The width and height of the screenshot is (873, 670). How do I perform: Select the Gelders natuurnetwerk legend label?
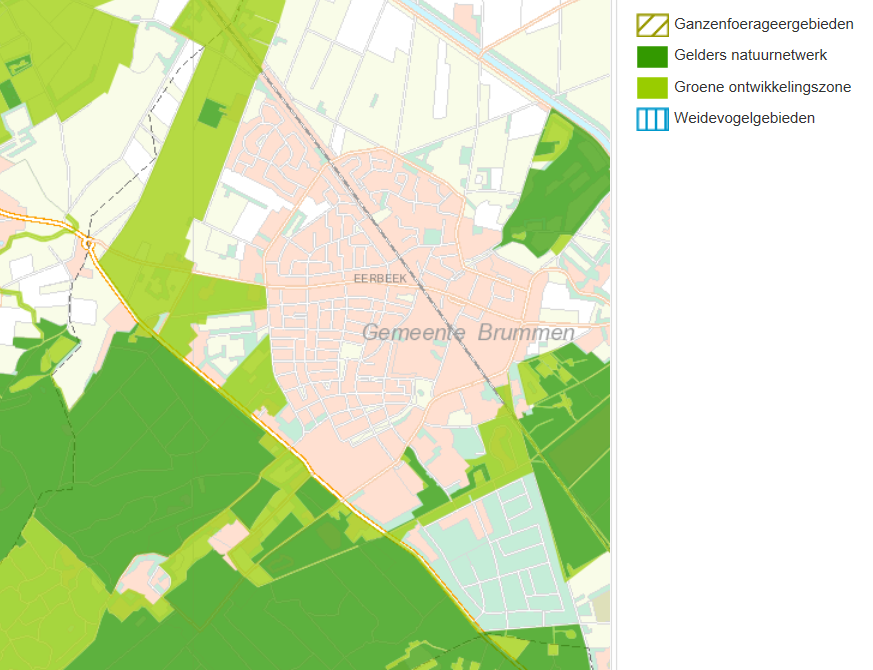click(x=751, y=55)
